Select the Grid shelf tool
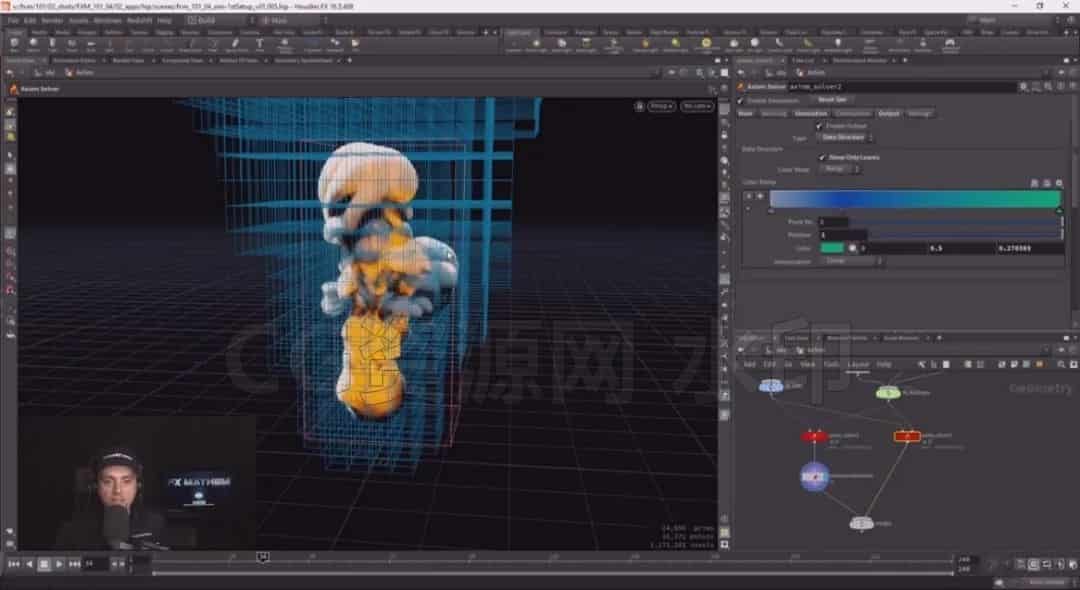Image resolution: width=1080 pixels, height=590 pixels. [91, 45]
